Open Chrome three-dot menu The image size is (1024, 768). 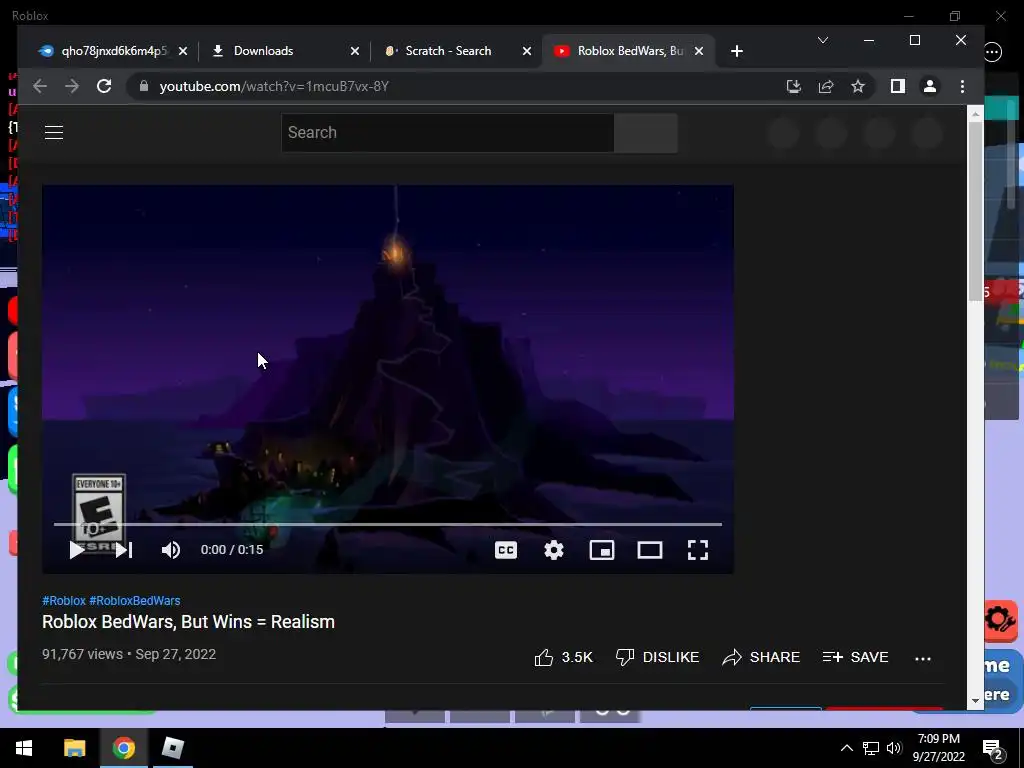tap(962, 86)
